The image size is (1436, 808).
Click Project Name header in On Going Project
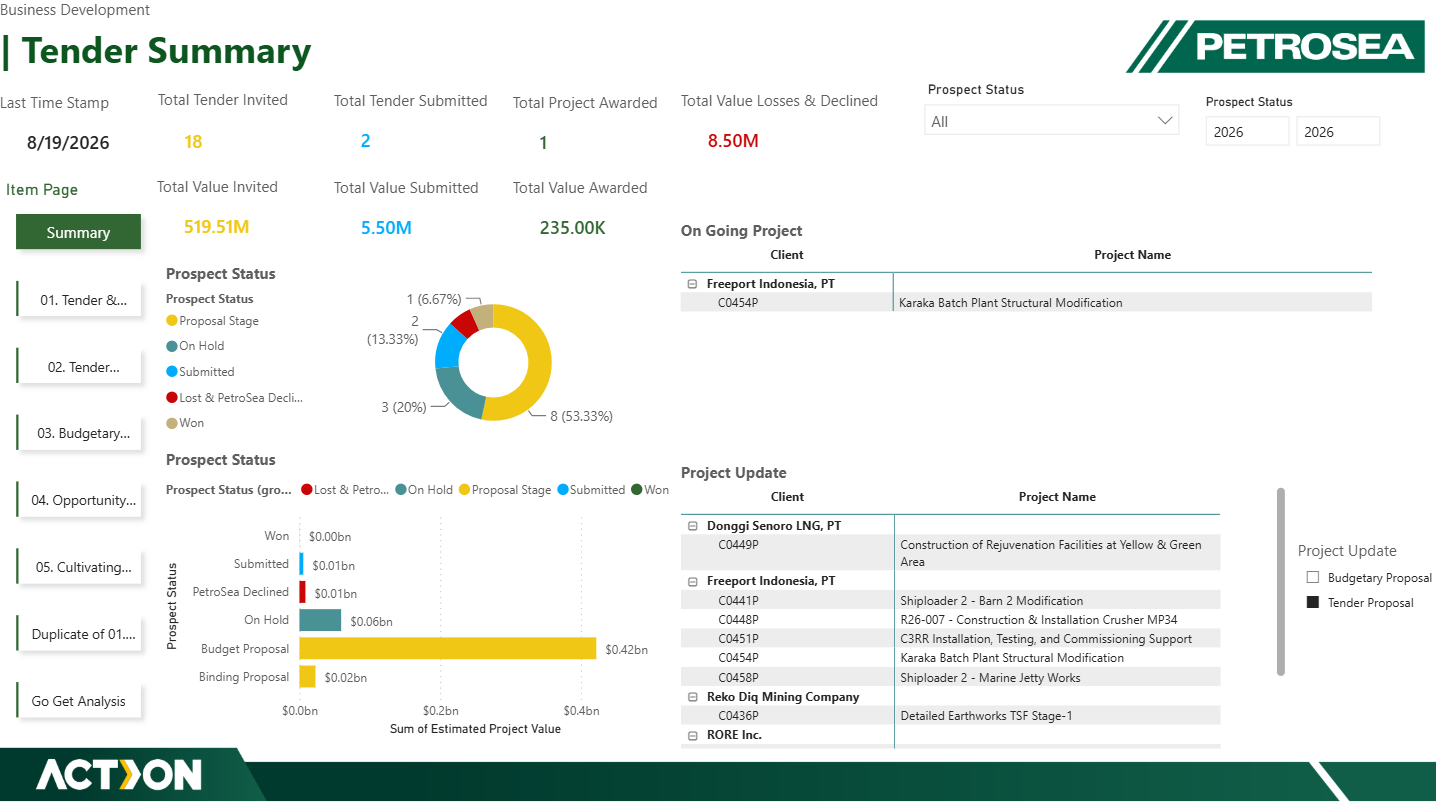[x=1132, y=255]
